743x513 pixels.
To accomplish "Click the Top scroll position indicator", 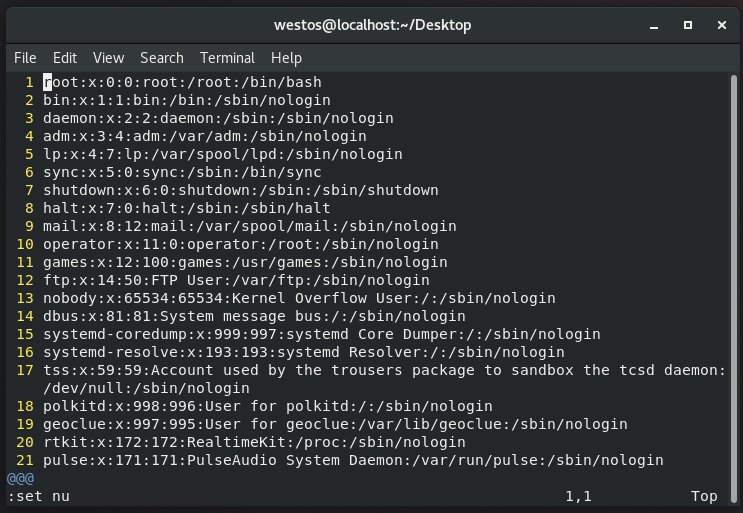I will [704, 496].
